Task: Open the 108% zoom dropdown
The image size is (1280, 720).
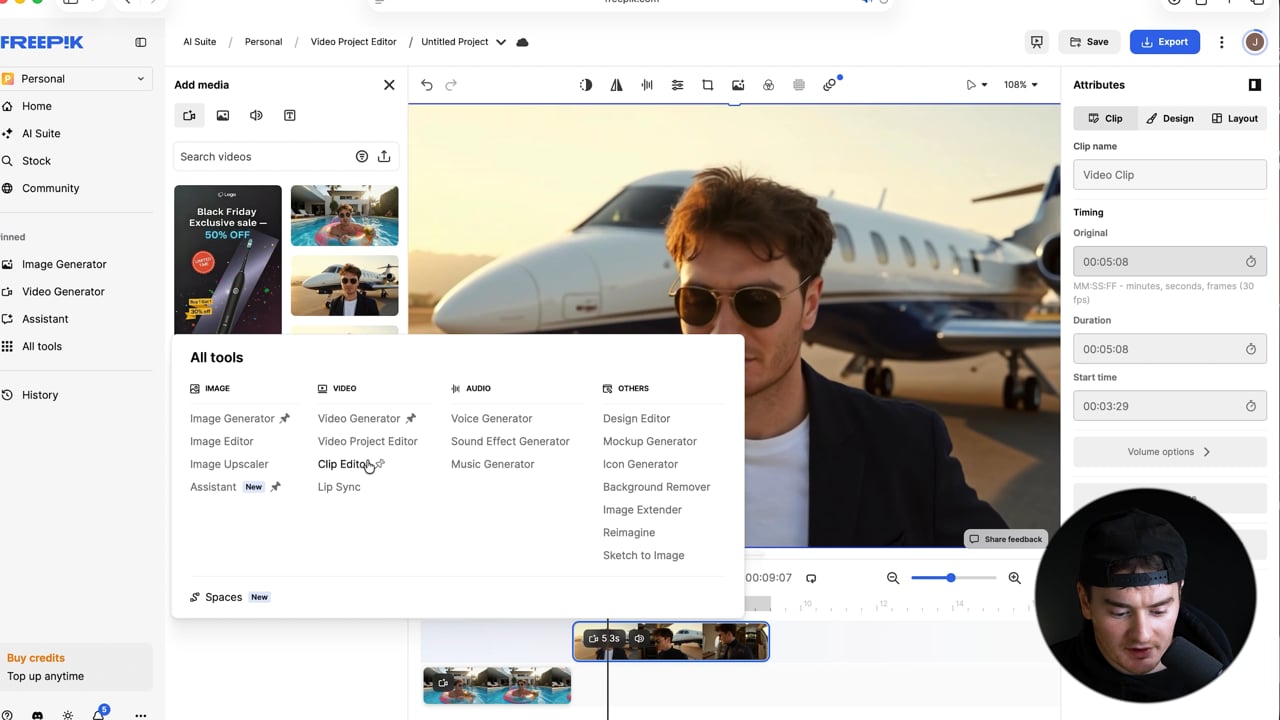Action: click(1021, 85)
